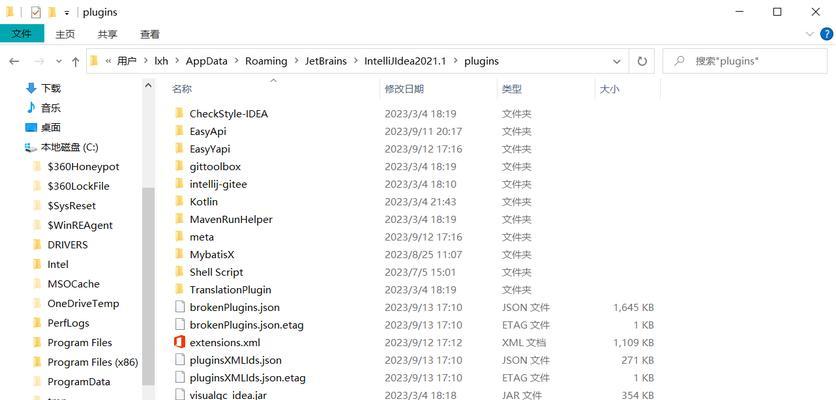The height and width of the screenshot is (400, 836).
Task: Sort by the 名称 column header
Action: (182, 89)
